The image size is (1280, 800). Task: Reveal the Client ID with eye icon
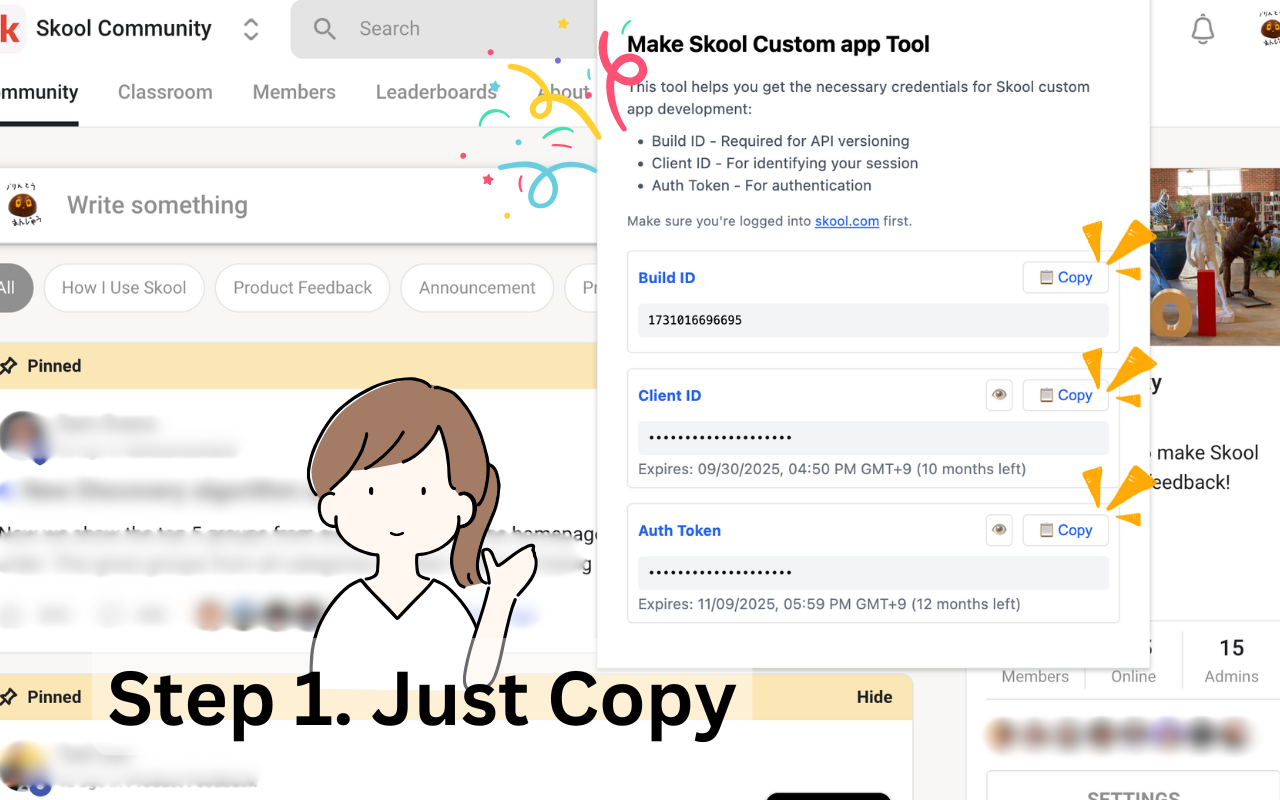pyautogui.click(x=999, y=395)
